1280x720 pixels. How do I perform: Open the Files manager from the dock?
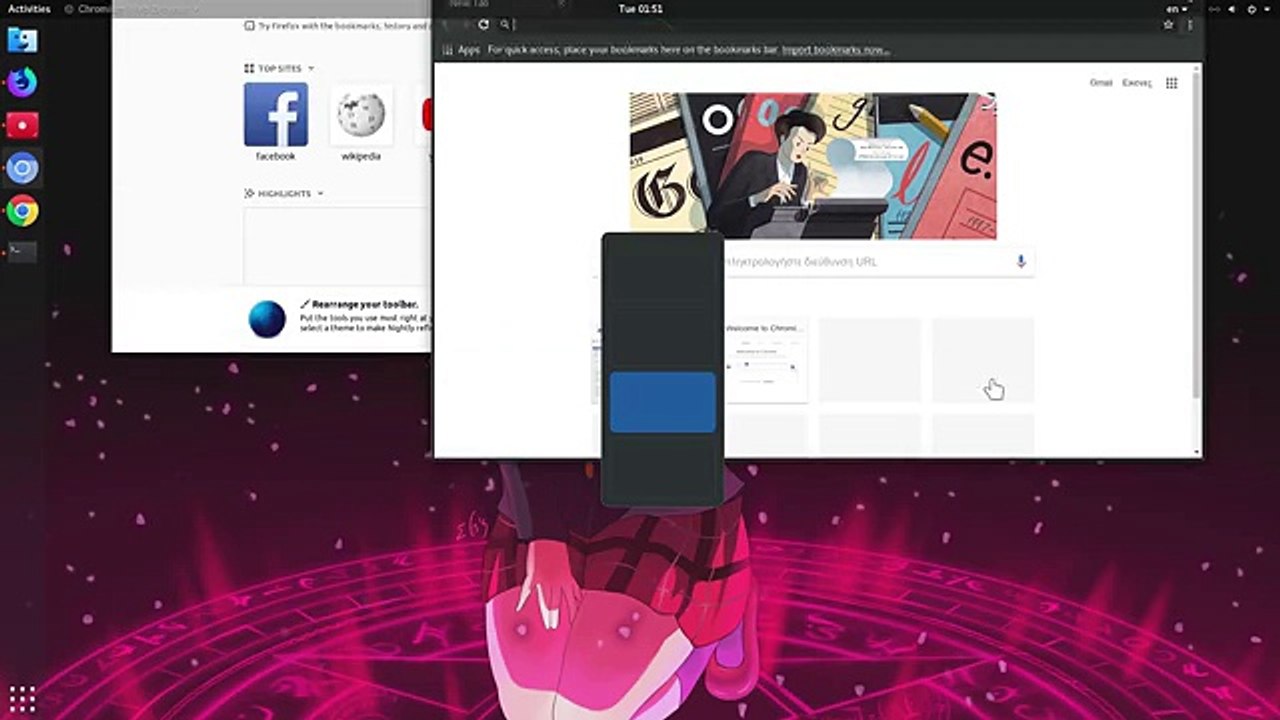22,40
